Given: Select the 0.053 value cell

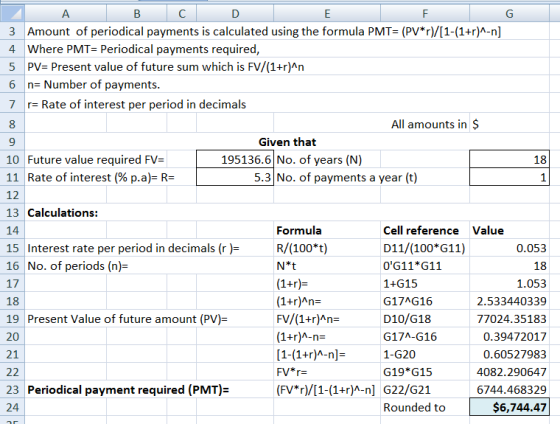Looking at the screenshot, I should (509, 248).
